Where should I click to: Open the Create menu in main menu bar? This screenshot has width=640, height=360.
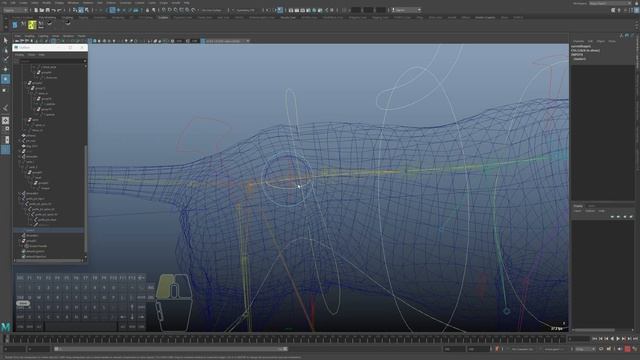[x=24, y=3]
